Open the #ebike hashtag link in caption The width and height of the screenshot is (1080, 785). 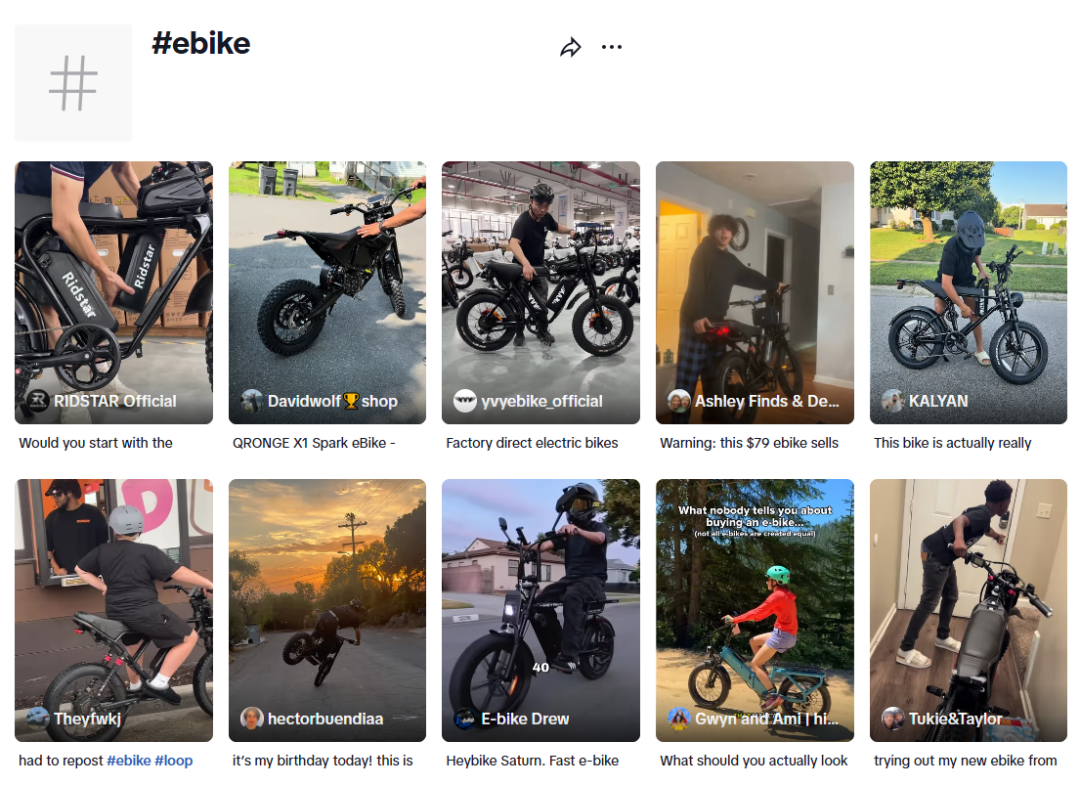click(129, 760)
